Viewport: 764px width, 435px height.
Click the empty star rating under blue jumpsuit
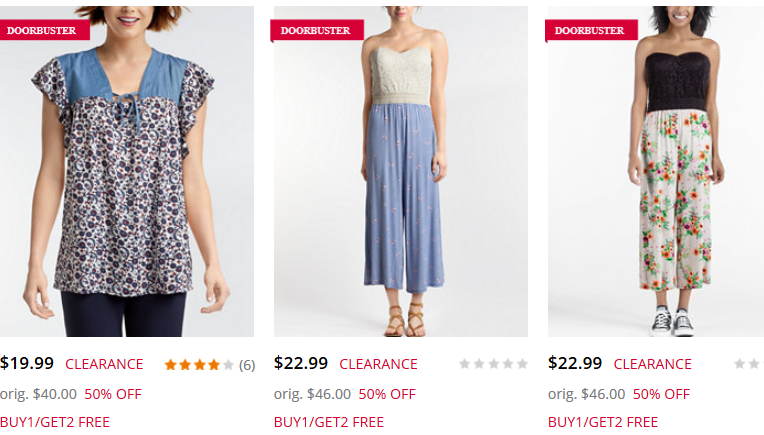[493, 364]
